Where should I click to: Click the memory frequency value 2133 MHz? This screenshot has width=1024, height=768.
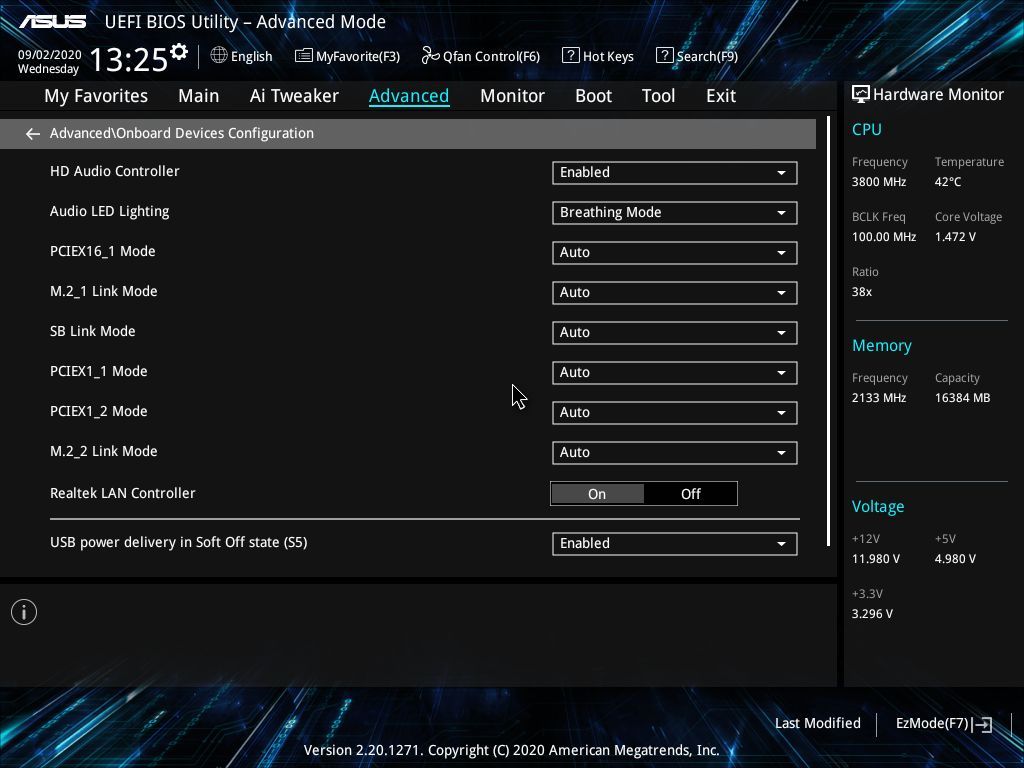tap(879, 398)
